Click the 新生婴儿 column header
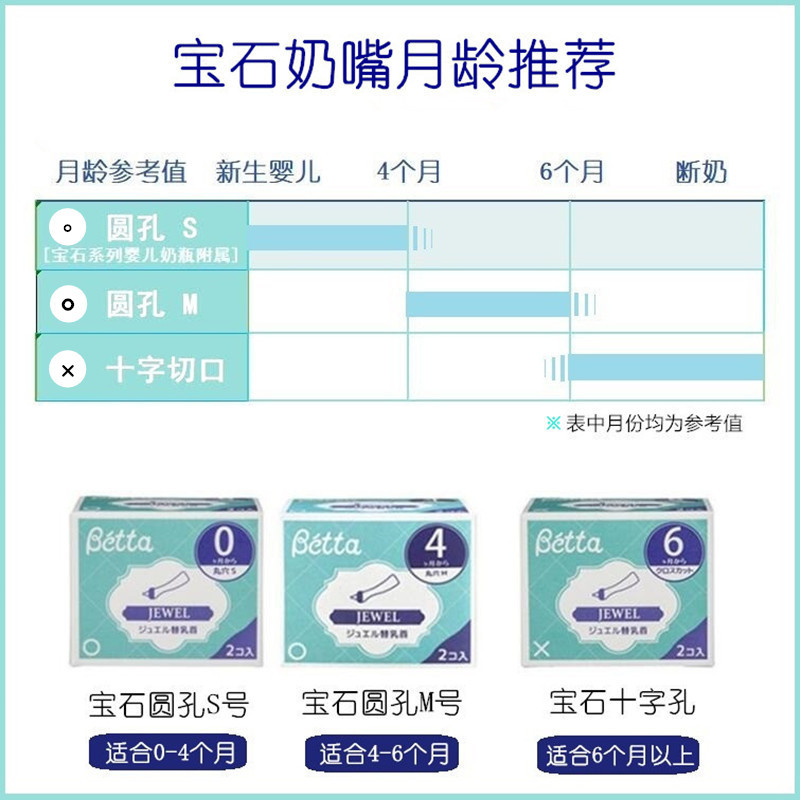800x800 pixels. click(x=268, y=171)
